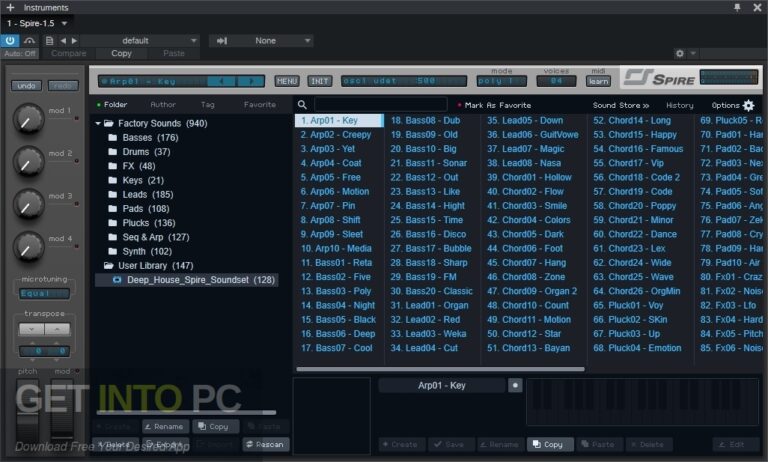768x462 pixels.
Task: Expand the arrow next to header gear
Action: (693, 53)
